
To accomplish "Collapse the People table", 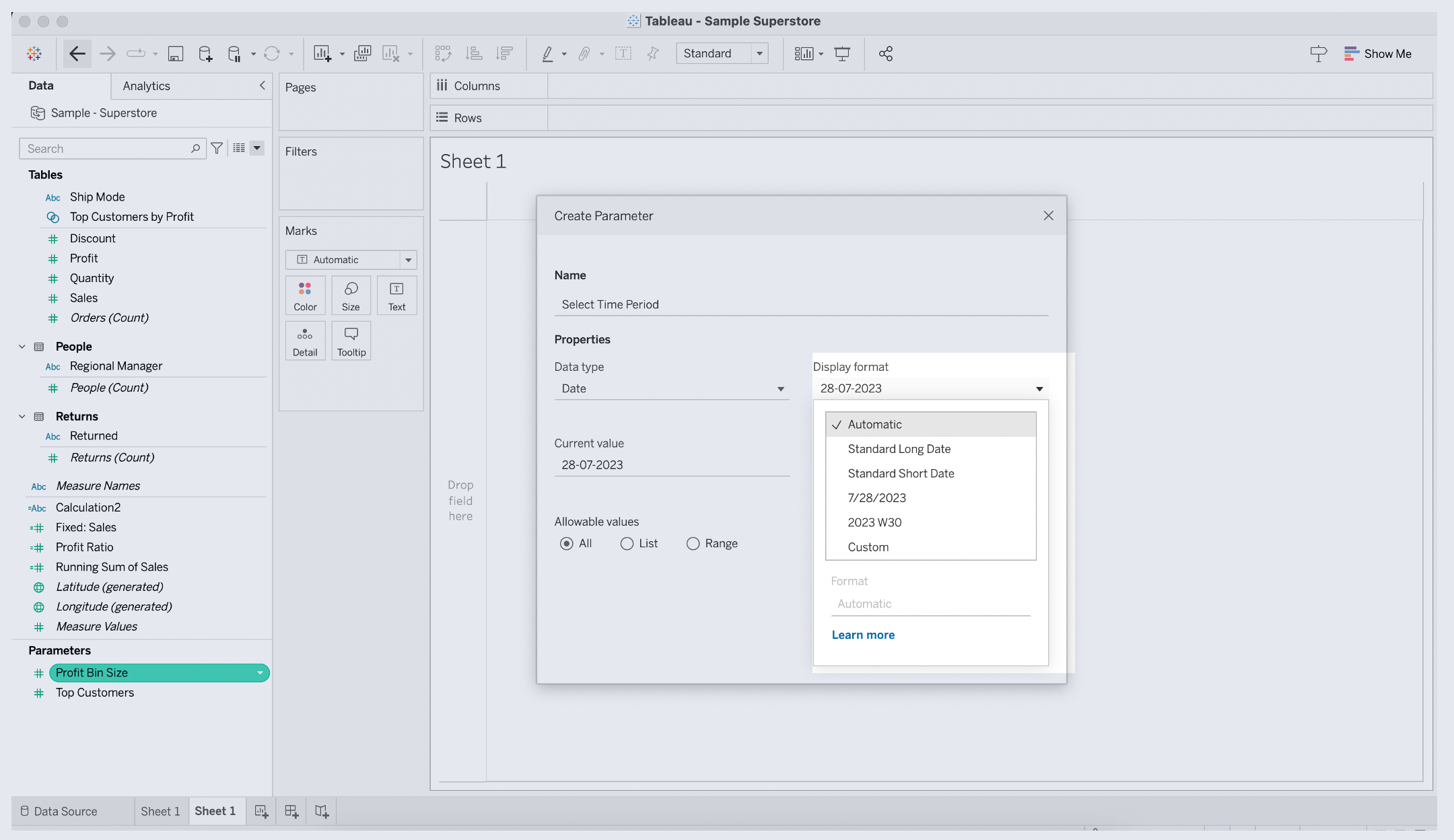I will tap(22, 347).
